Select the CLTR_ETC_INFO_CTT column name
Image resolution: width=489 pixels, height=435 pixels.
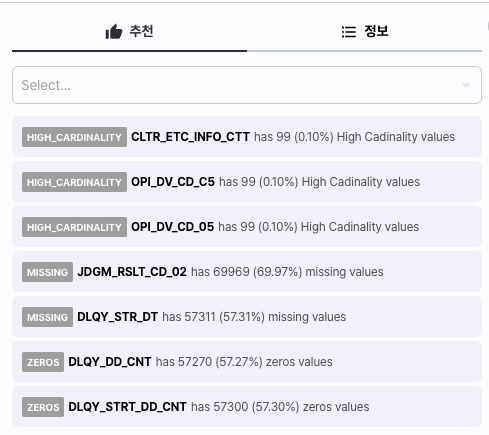(190, 137)
